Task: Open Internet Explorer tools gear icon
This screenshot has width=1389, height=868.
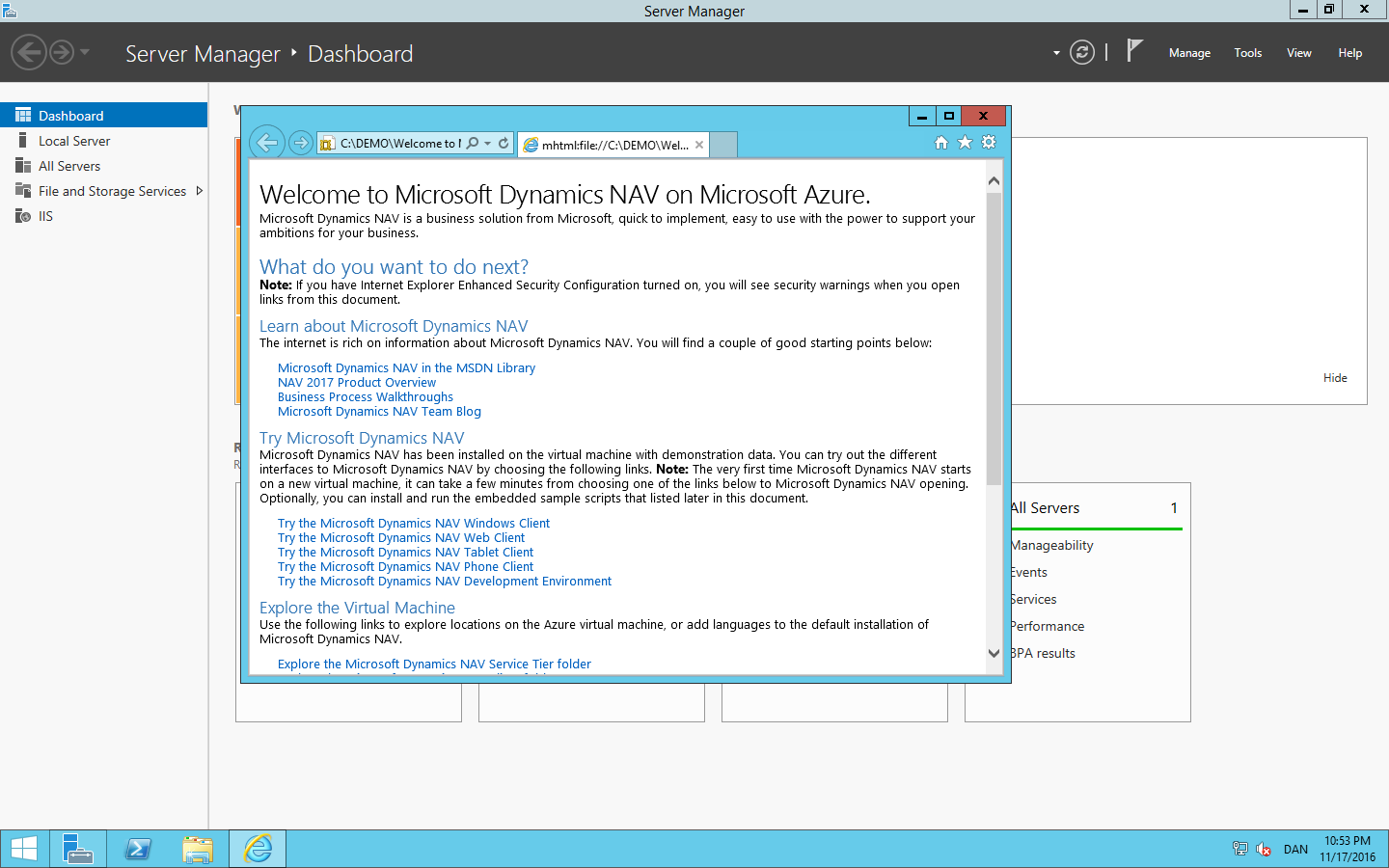Action: (989, 143)
